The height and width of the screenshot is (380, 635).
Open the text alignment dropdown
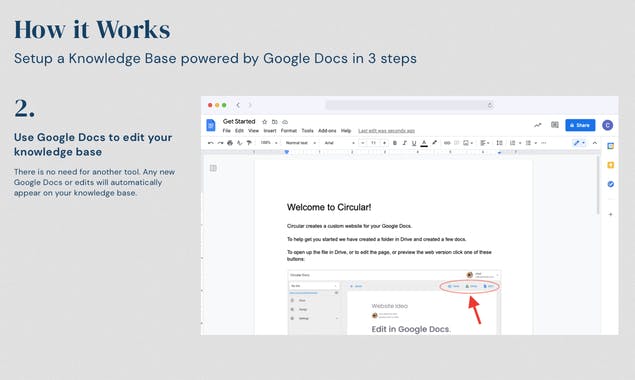485,143
